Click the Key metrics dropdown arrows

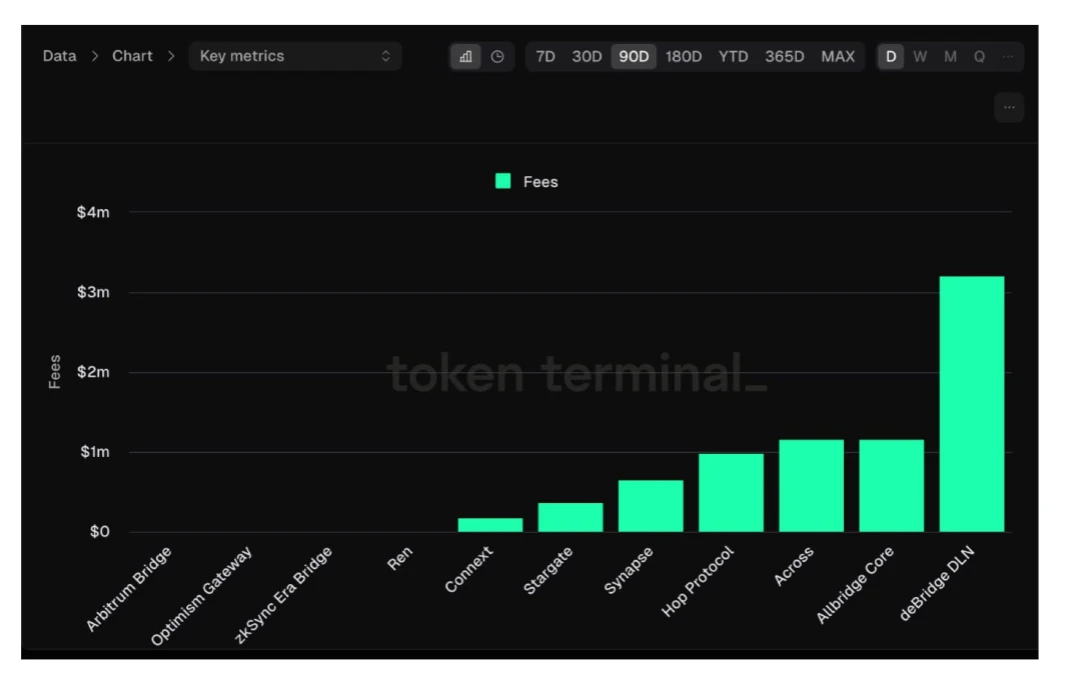click(386, 57)
